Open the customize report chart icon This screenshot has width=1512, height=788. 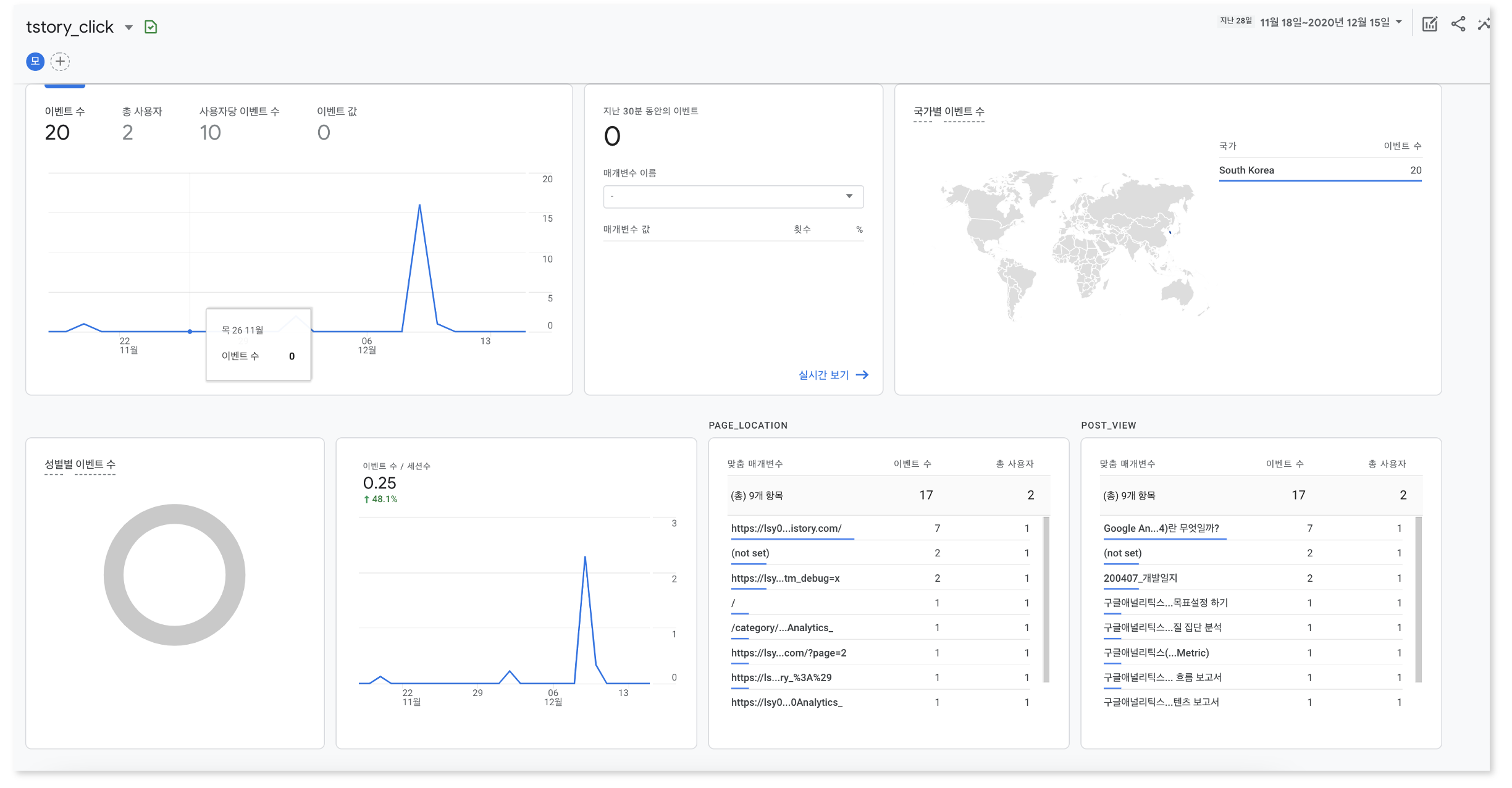pos(1429,24)
